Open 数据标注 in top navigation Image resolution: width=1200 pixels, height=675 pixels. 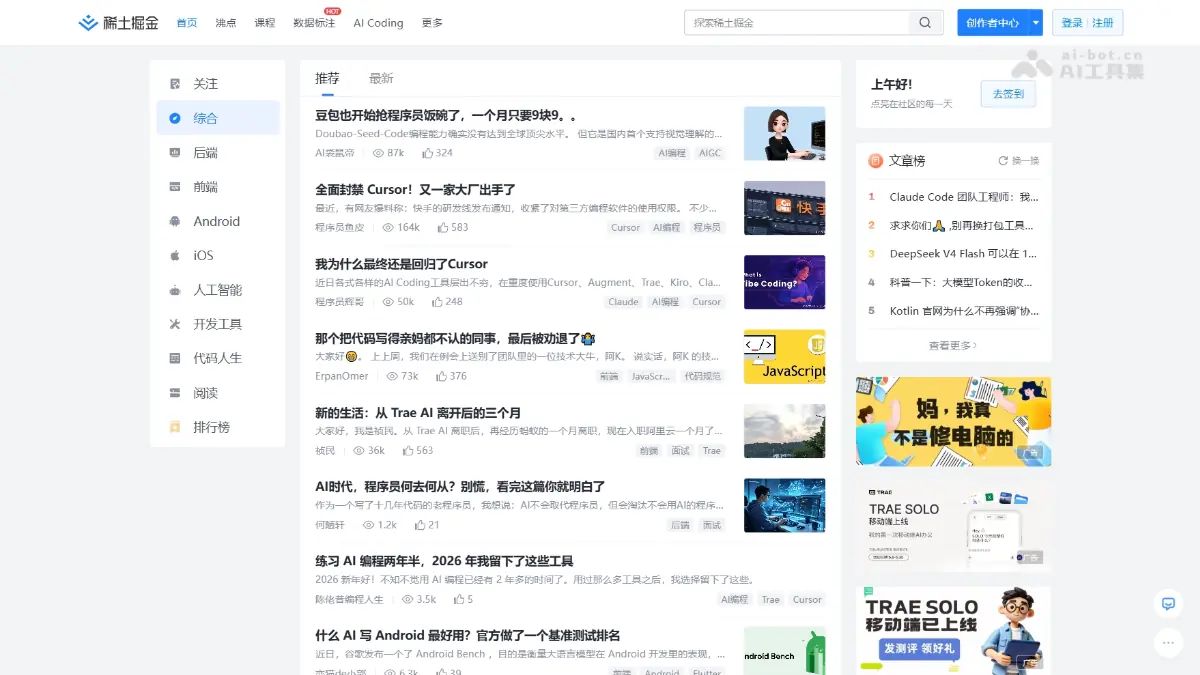pos(314,23)
